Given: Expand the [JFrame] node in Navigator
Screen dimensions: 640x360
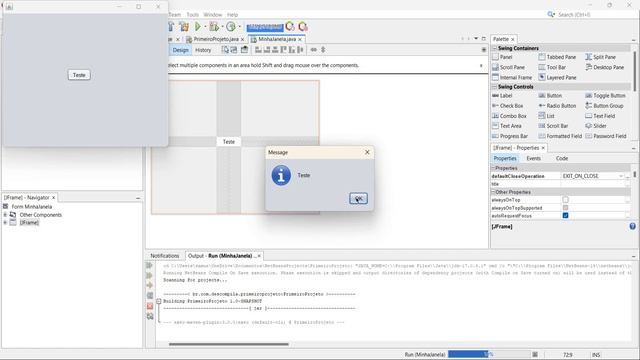Looking at the screenshot, I should tap(5, 222).
